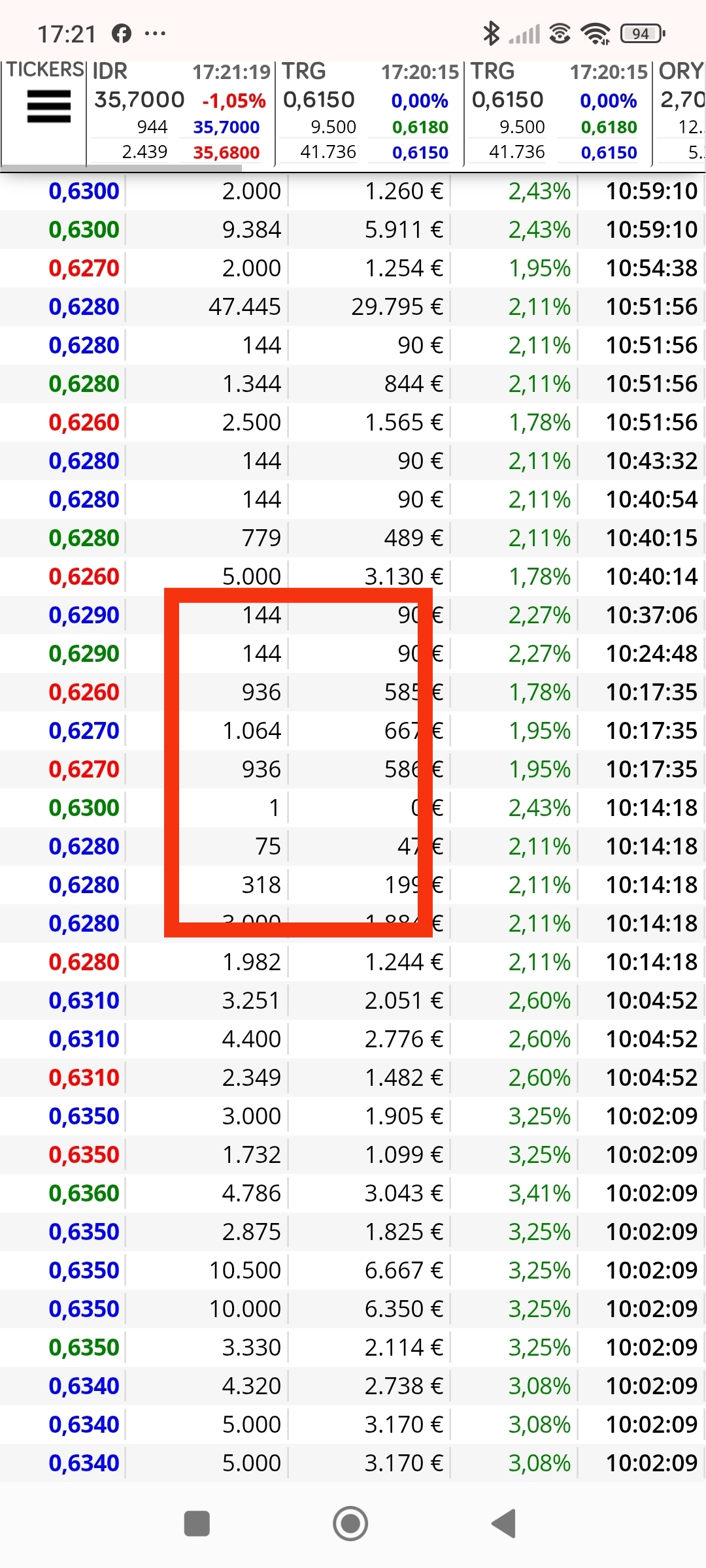Select the 47.445 volume cell

244,306
